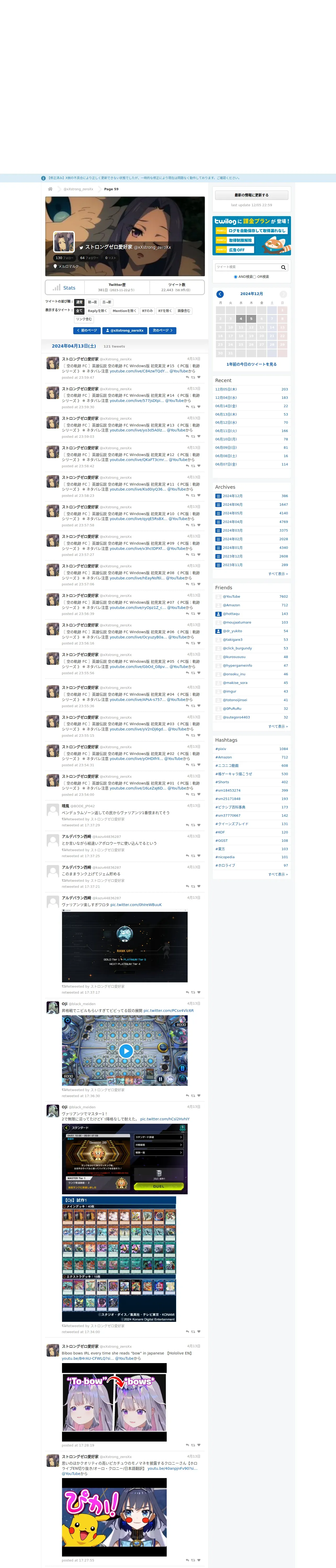336x1568 pixels.
Task: Open list icon beside 2024年06月 archive
Action: [218, 505]
